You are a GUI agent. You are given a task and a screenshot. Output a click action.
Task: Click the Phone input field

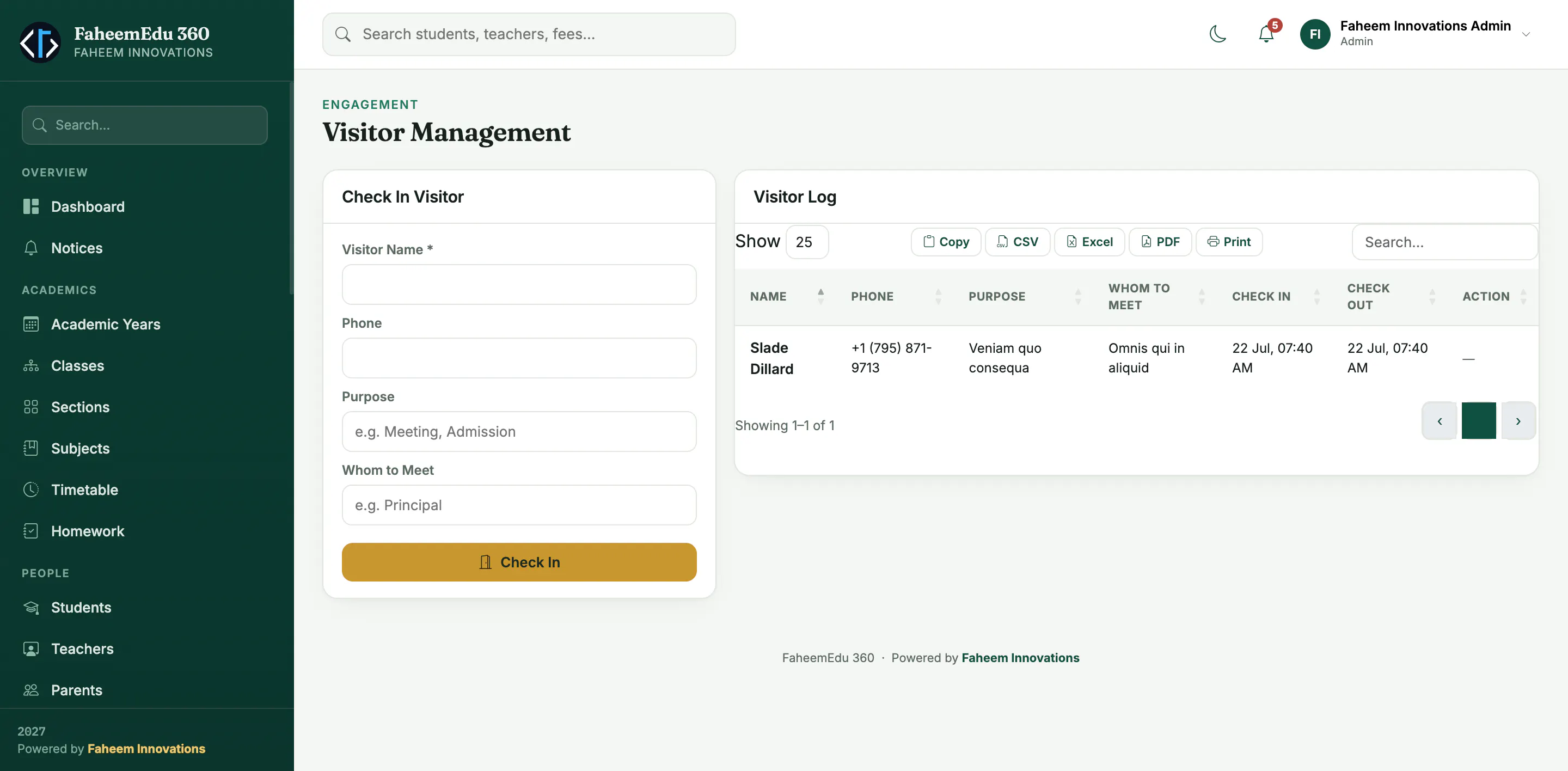(519, 358)
